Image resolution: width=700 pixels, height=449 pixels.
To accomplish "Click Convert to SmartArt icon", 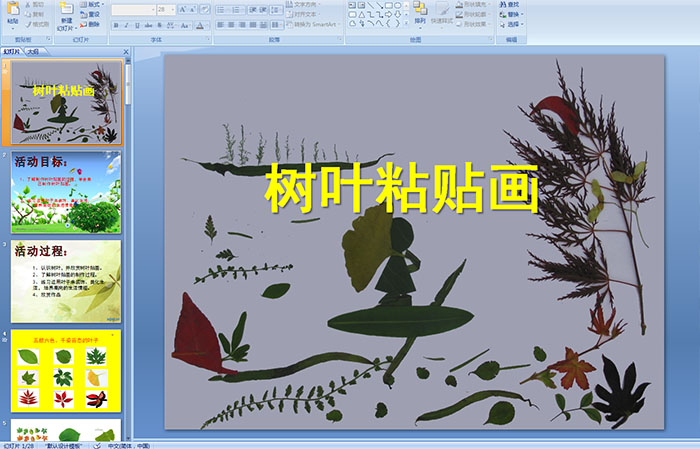I will click(289, 24).
